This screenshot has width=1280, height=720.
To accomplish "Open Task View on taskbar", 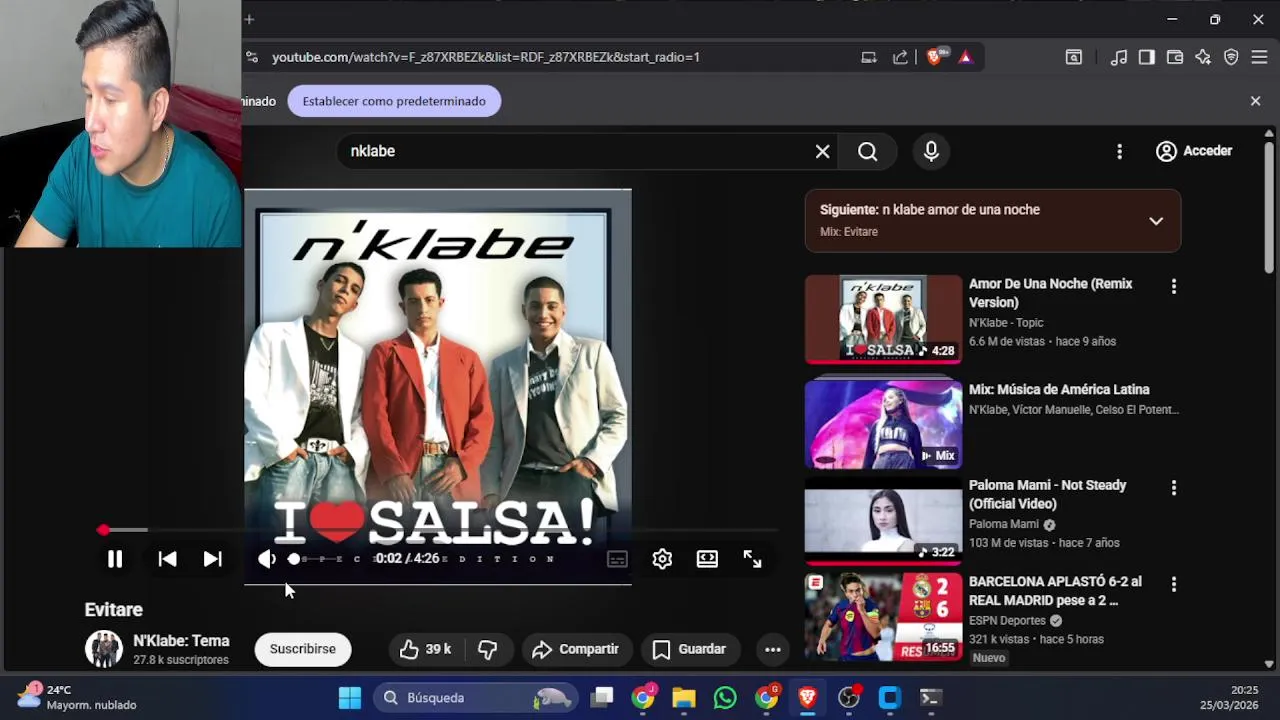I will (602, 698).
